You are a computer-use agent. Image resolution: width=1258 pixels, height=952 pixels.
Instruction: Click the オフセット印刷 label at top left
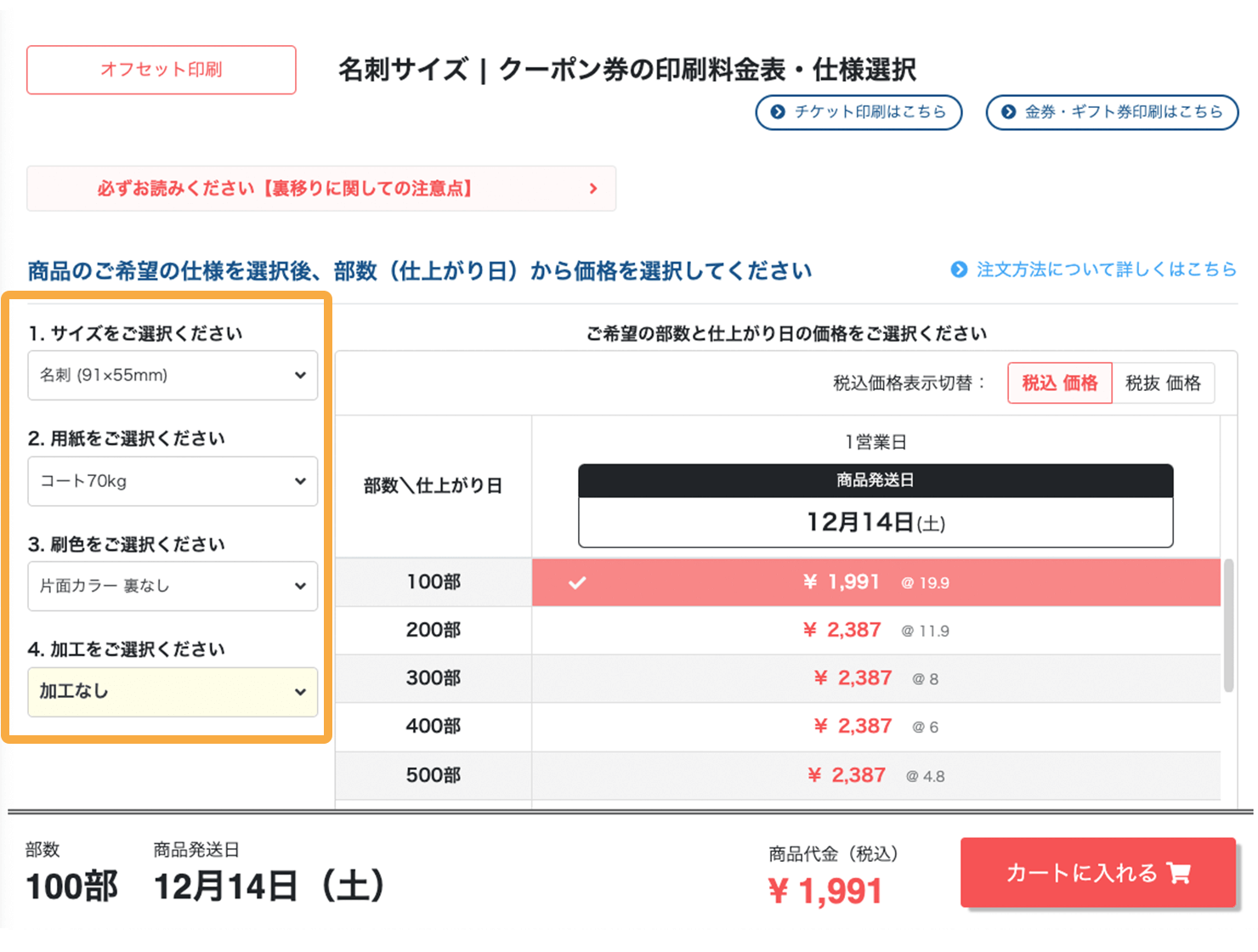(161, 70)
